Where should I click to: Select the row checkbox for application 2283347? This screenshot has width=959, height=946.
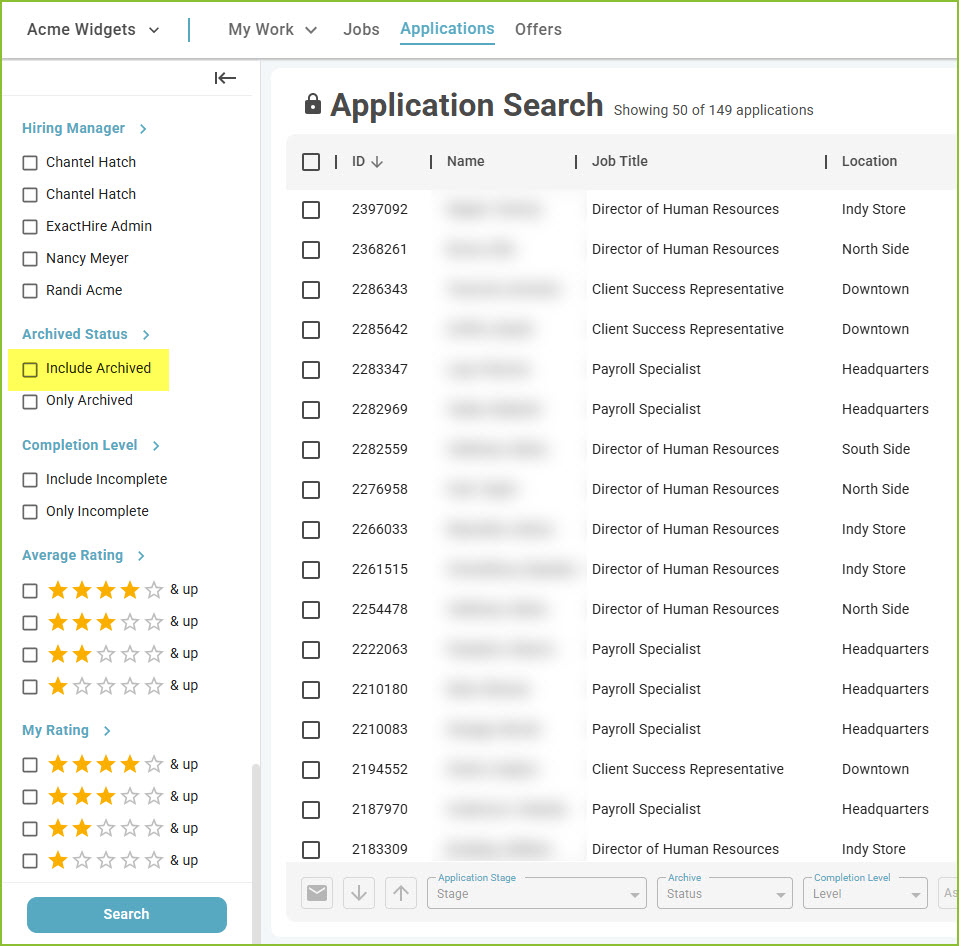click(311, 369)
